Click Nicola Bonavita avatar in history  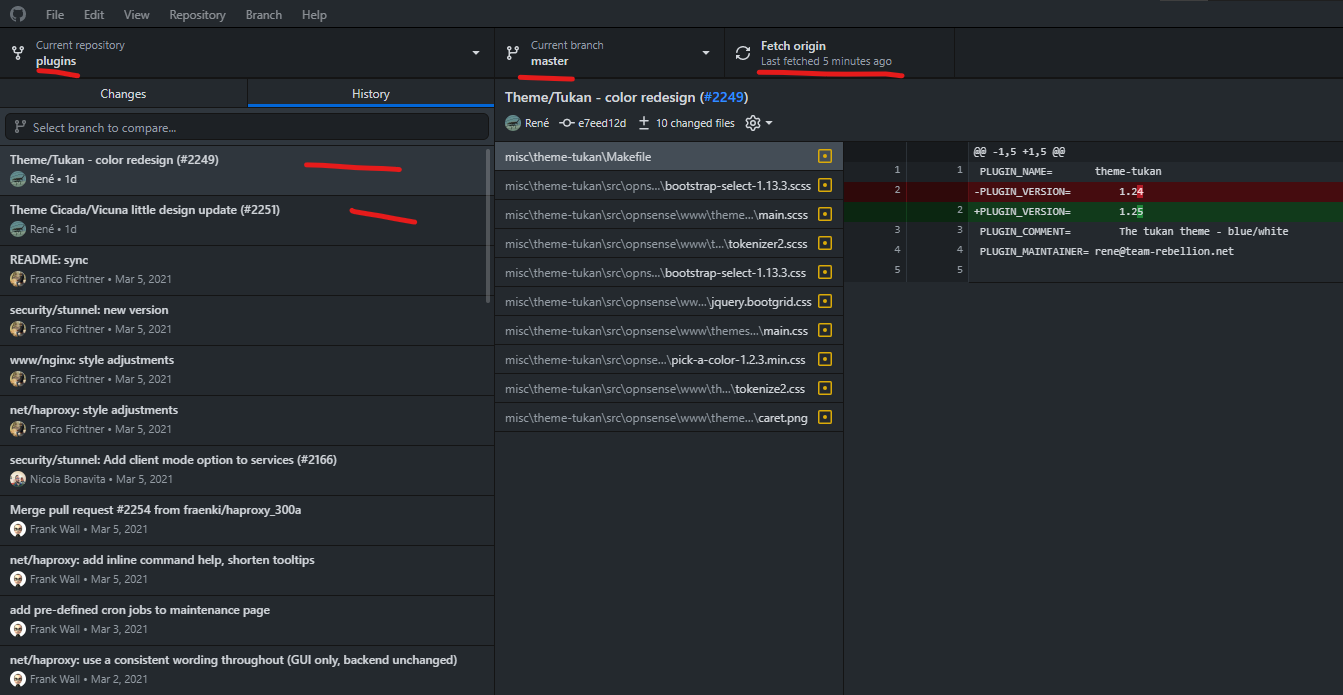coord(18,479)
